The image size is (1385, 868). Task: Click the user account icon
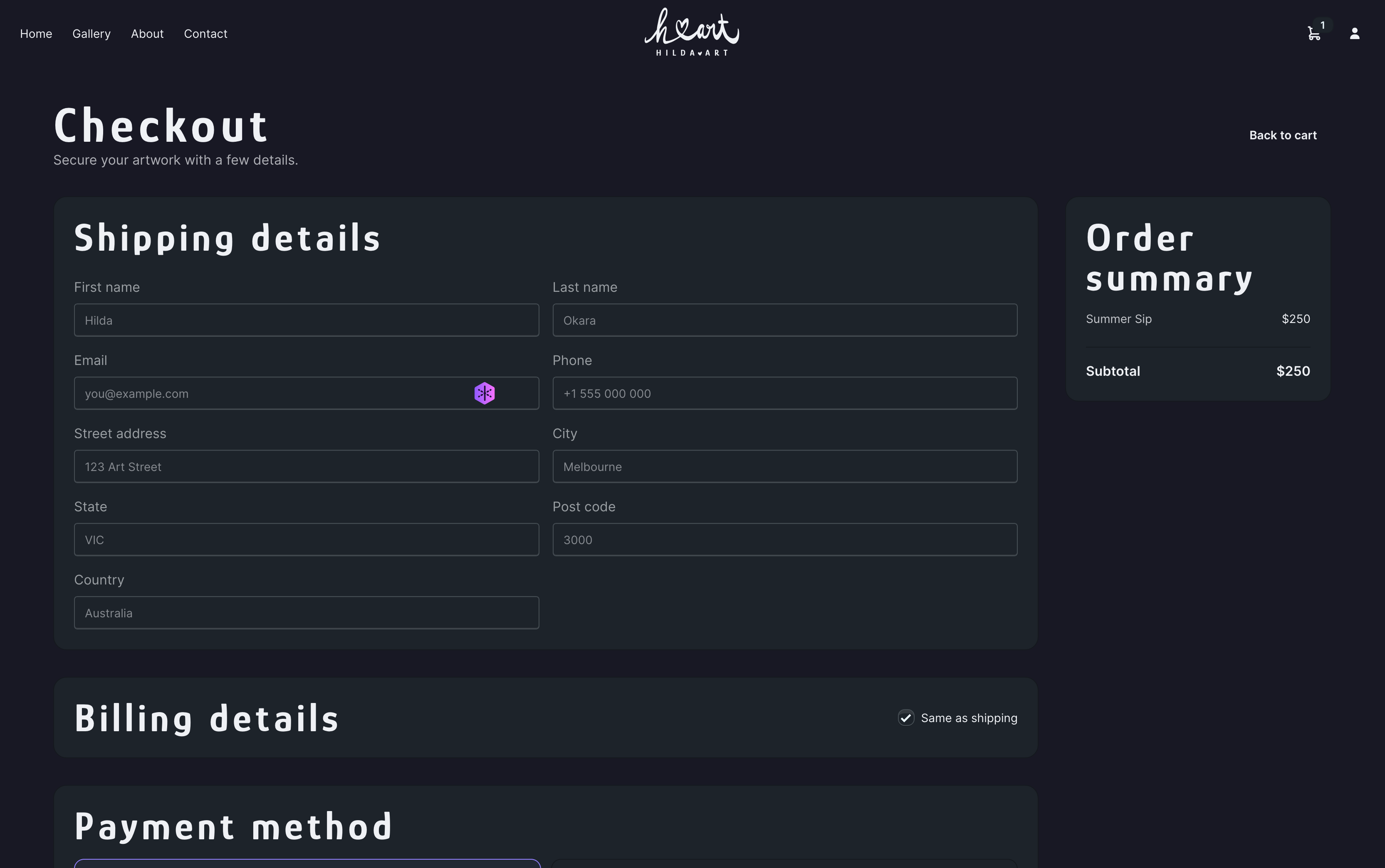(1355, 34)
